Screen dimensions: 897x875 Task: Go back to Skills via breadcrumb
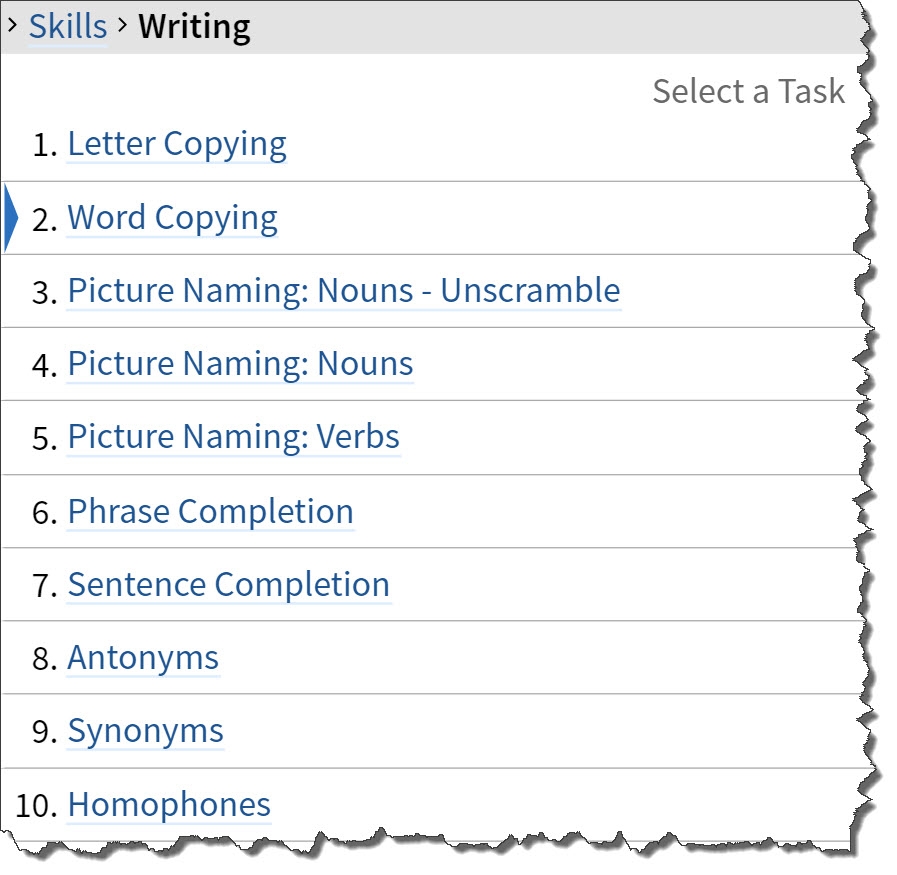pos(67,27)
